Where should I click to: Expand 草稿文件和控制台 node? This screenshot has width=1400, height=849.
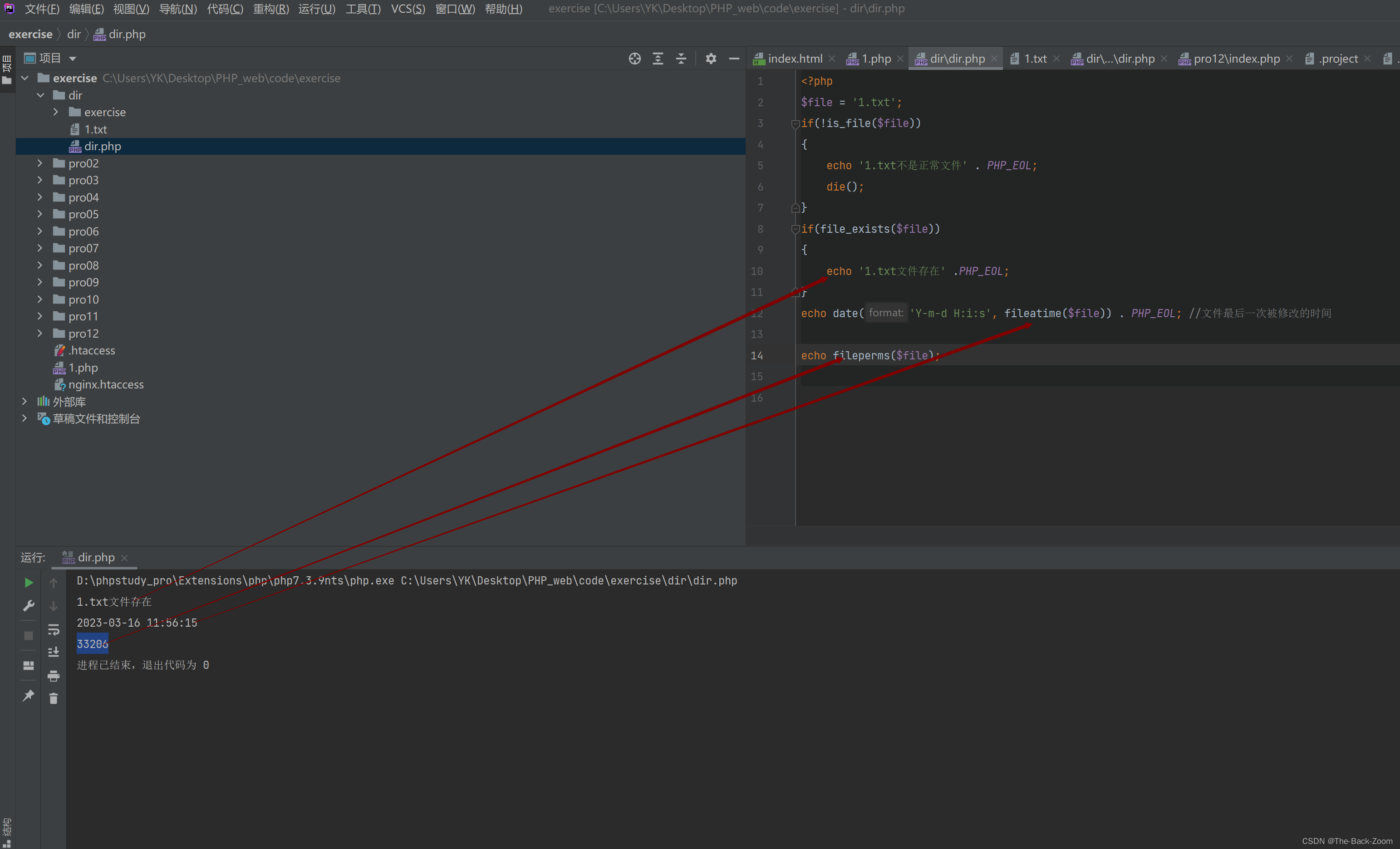point(25,419)
